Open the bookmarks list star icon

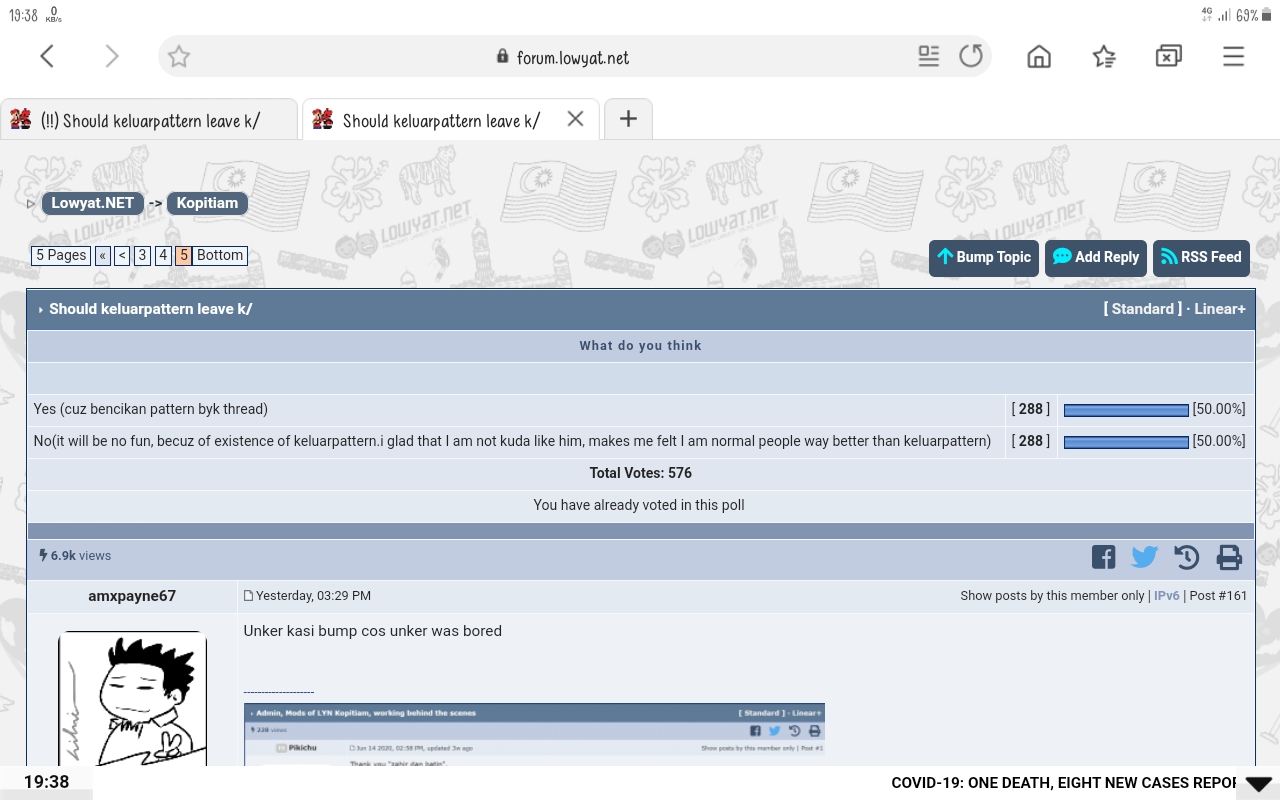[1103, 57]
